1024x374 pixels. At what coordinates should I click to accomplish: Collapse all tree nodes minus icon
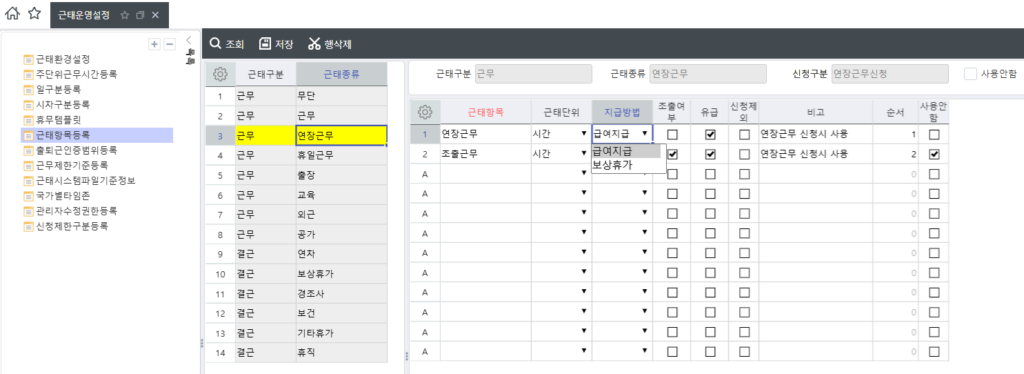(x=169, y=44)
